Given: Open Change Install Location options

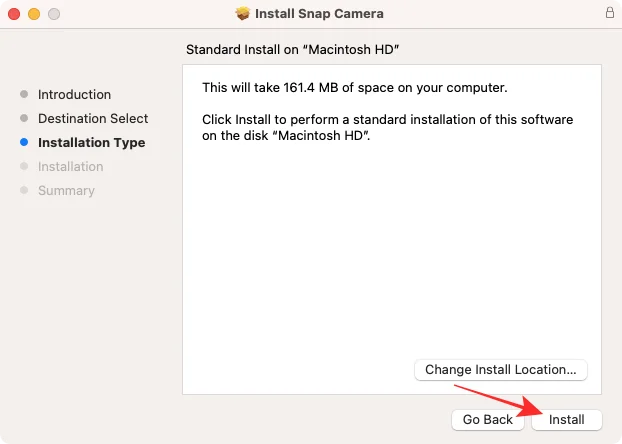Looking at the screenshot, I should click(500, 370).
